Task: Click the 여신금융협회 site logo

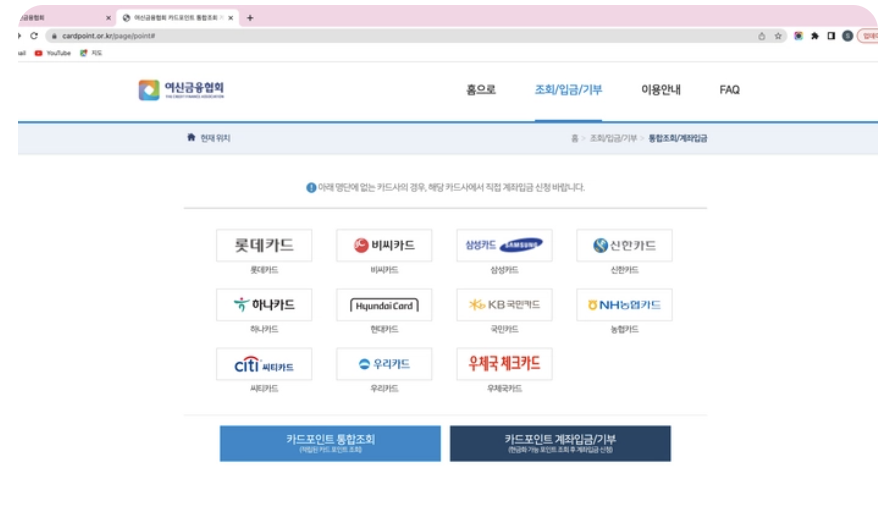Action: coord(181,90)
